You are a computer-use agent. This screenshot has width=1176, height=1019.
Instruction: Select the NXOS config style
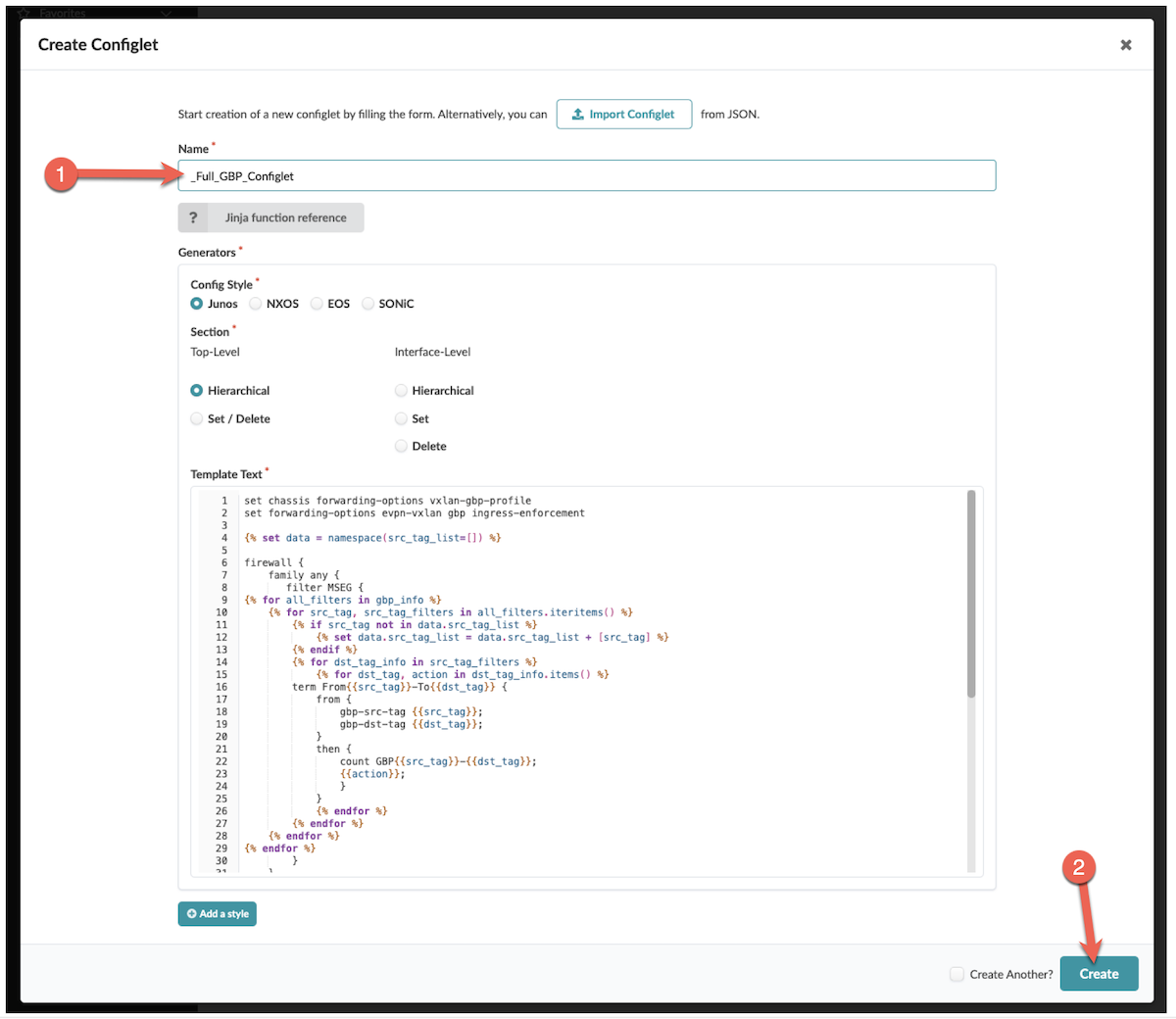(256, 304)
